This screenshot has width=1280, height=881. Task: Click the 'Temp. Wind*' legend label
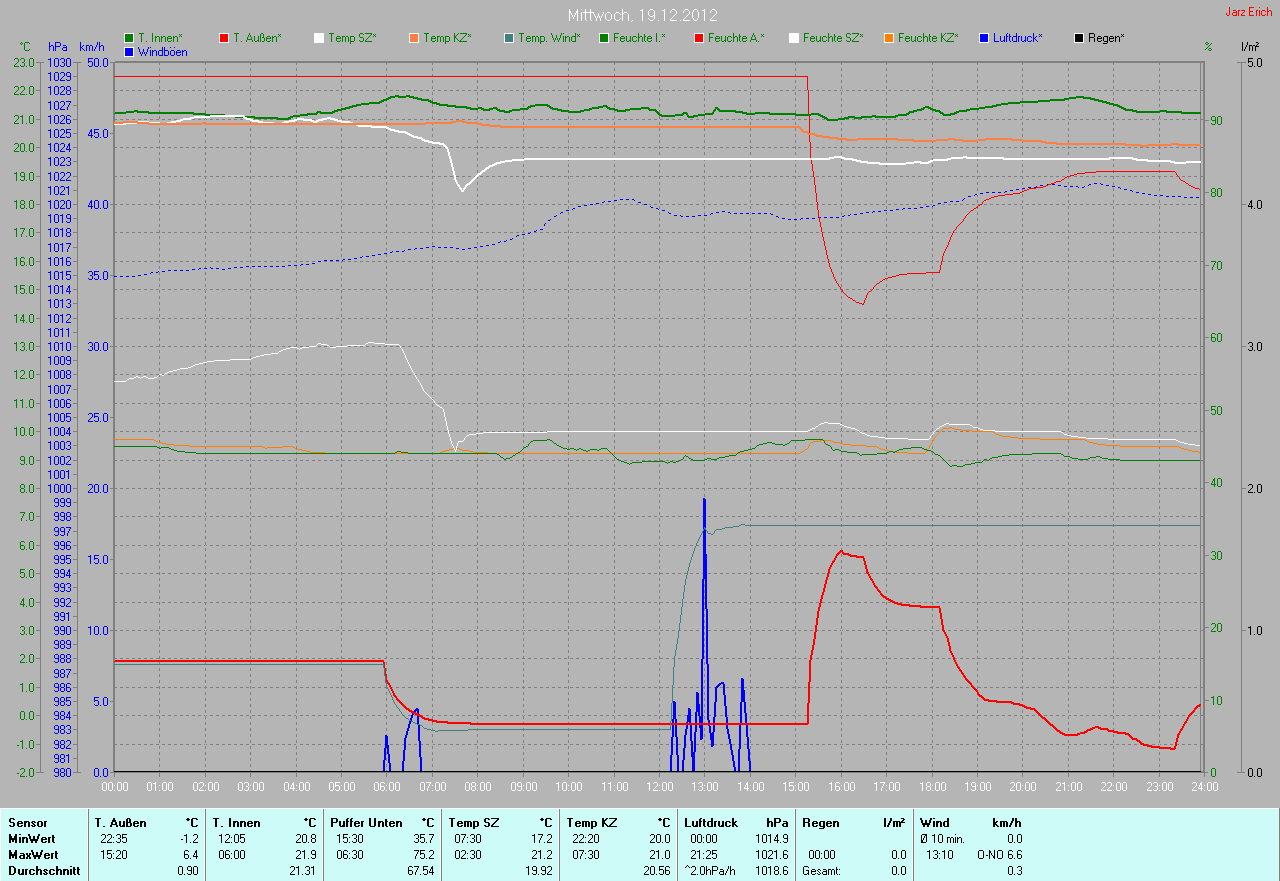549,38
